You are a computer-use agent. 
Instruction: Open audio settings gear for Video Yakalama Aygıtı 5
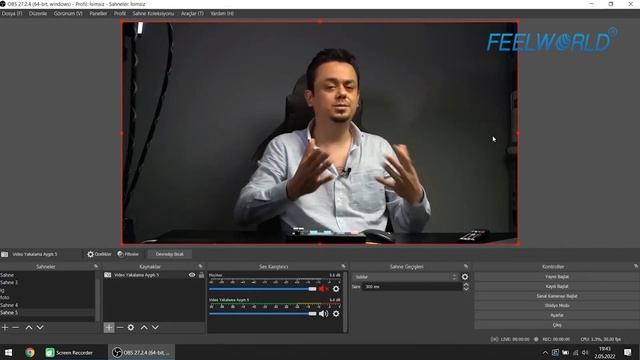(x=336, y=313)
